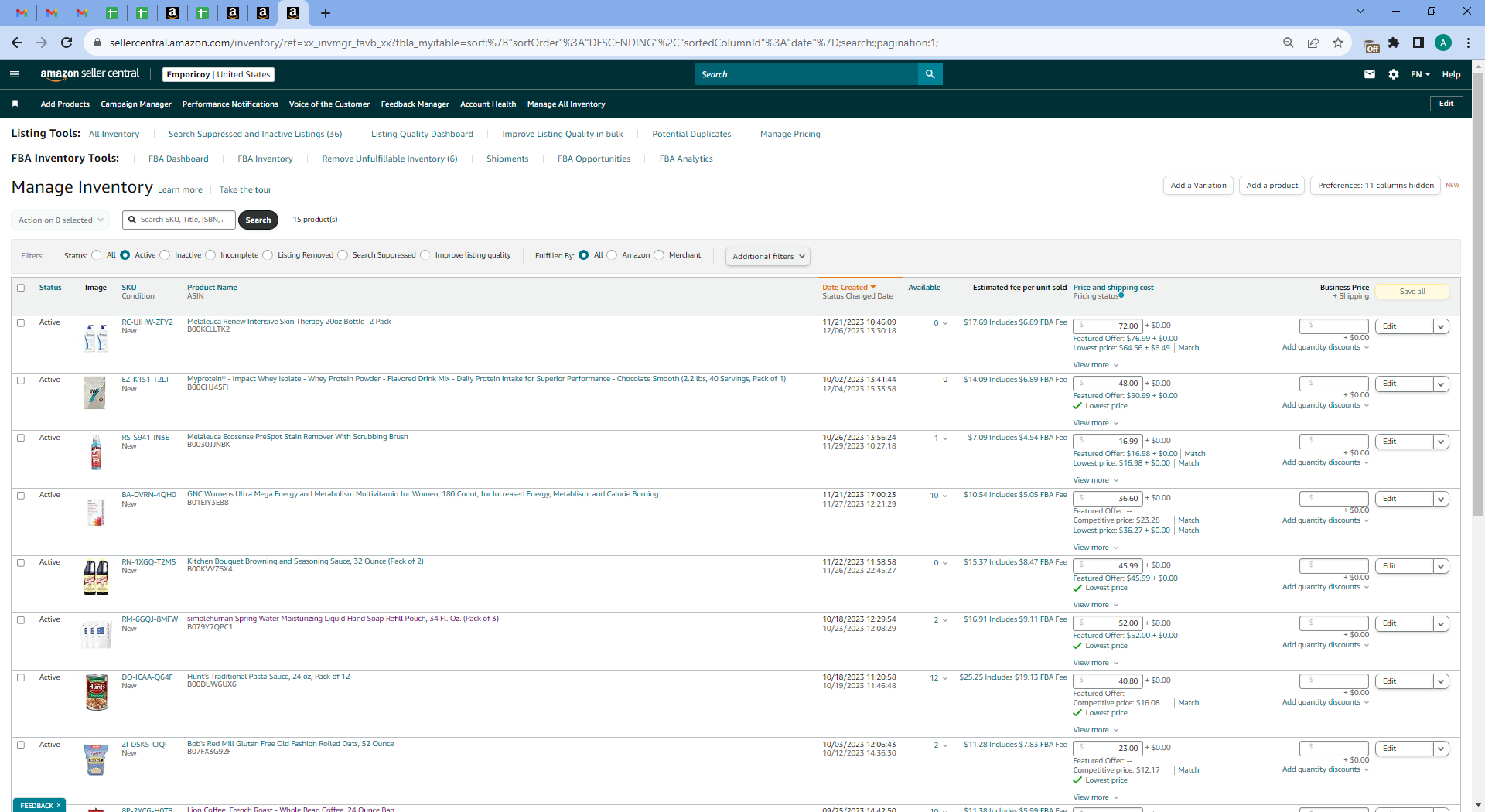Check the select-all header checkbox
This screenshot has height=812, width=1485.
click(21, 288)
